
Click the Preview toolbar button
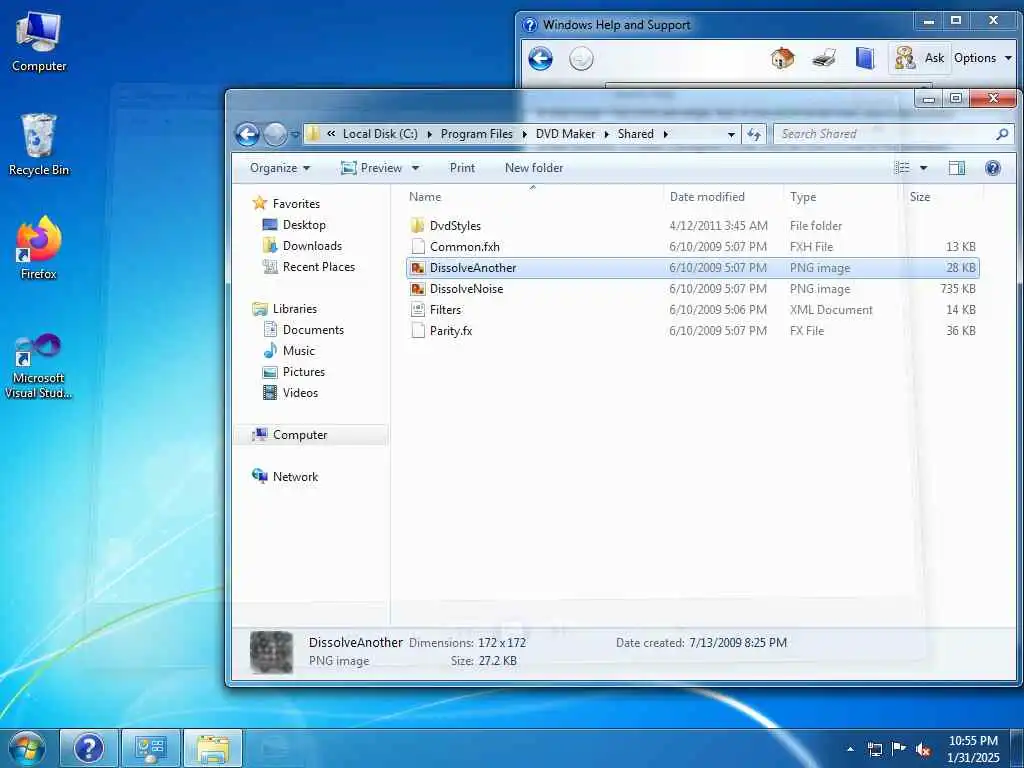pyautogui.click(x=371, y=168)
